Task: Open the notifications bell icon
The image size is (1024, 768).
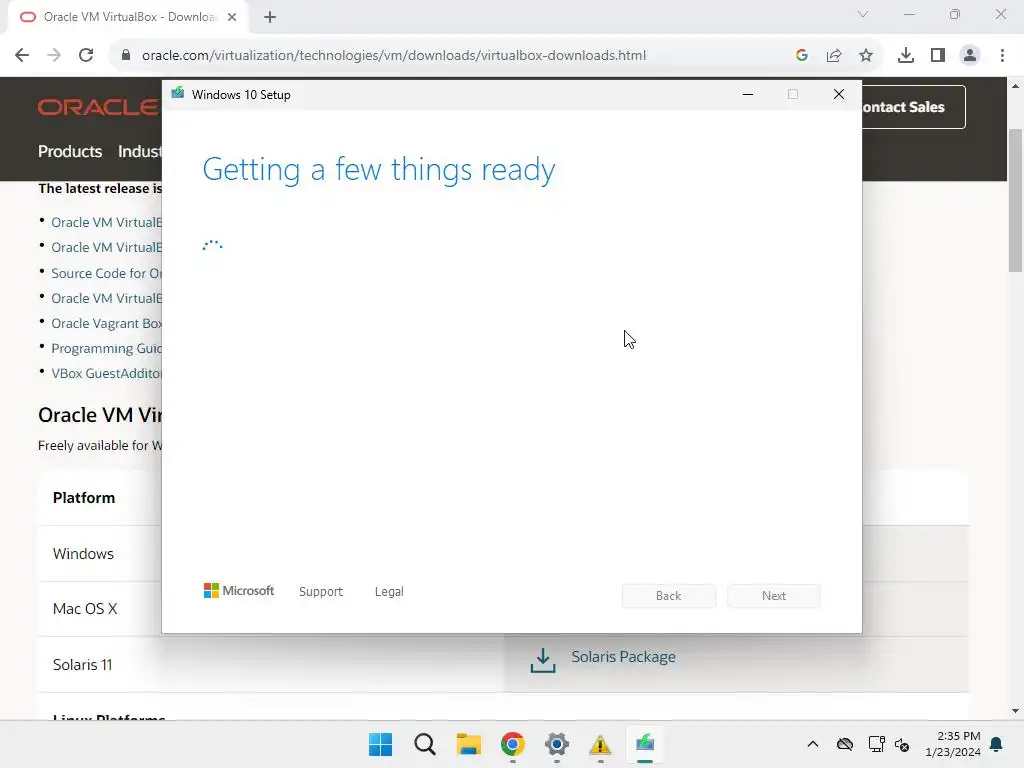Action: tap(997, 744)
